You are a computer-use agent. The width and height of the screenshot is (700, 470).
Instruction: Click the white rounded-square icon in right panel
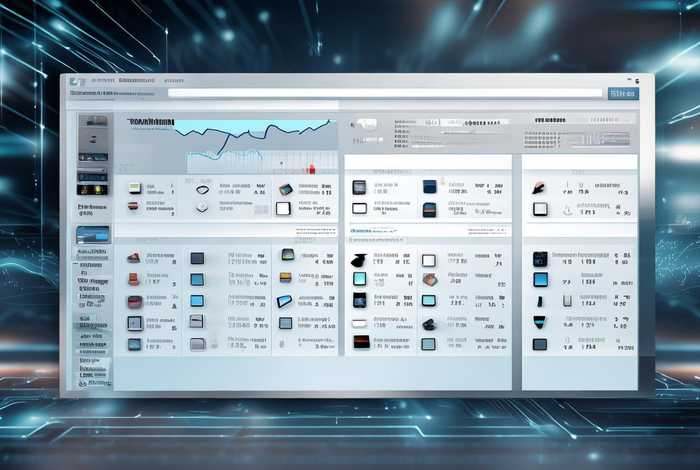coord(540,209)
